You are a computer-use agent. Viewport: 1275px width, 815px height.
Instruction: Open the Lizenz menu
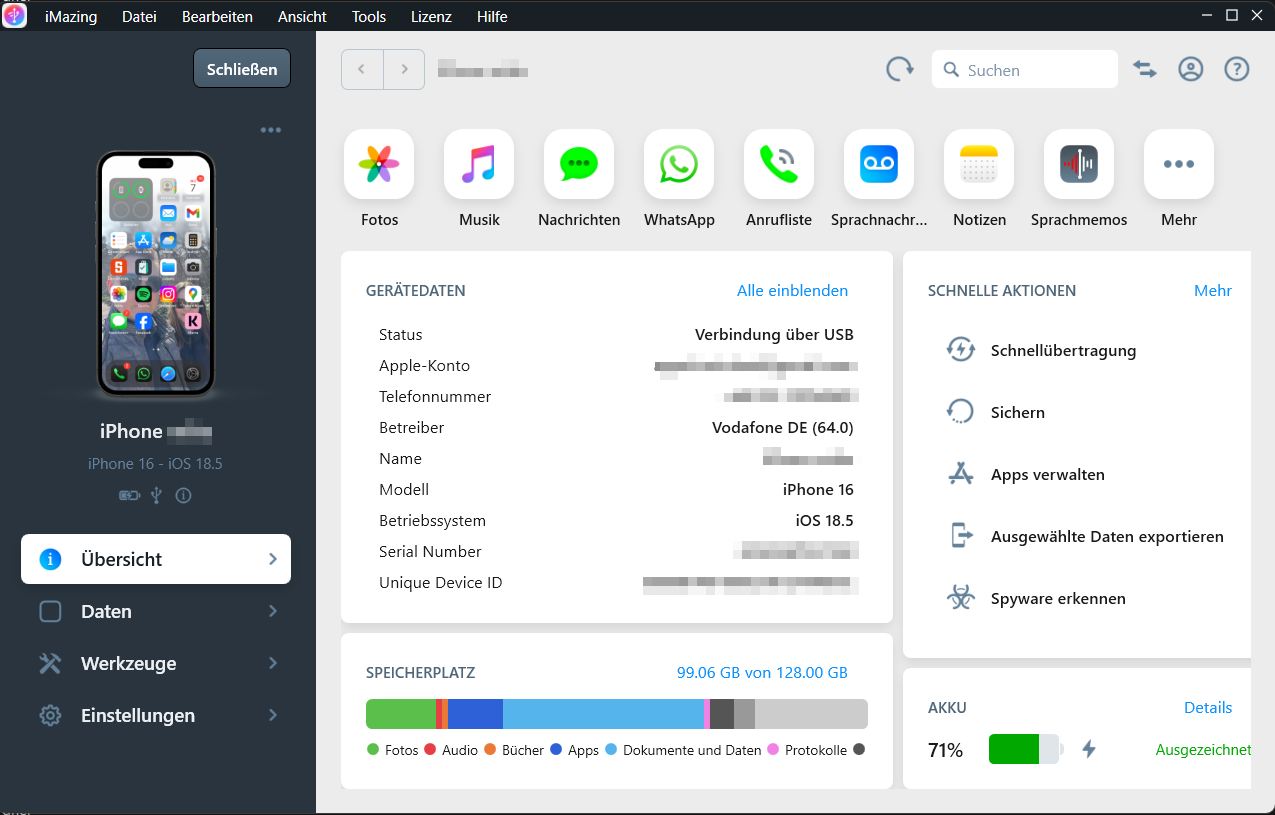(x=431, y=16)
